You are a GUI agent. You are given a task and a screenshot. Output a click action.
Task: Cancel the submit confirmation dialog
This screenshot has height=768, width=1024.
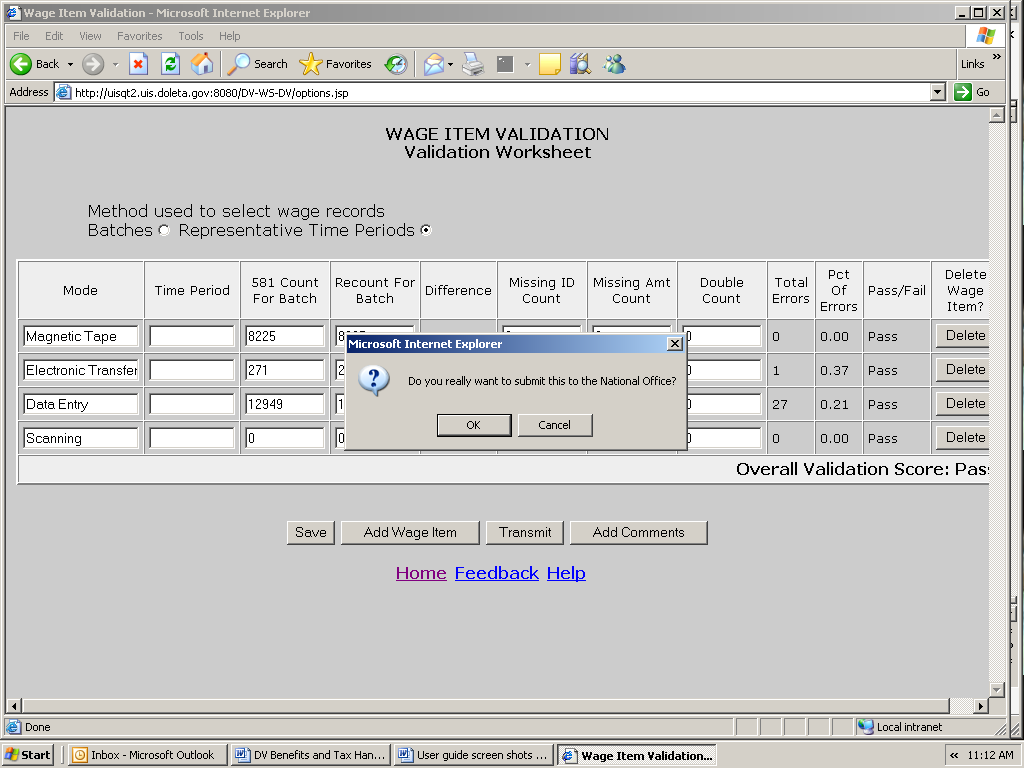[x=555, y=425]
